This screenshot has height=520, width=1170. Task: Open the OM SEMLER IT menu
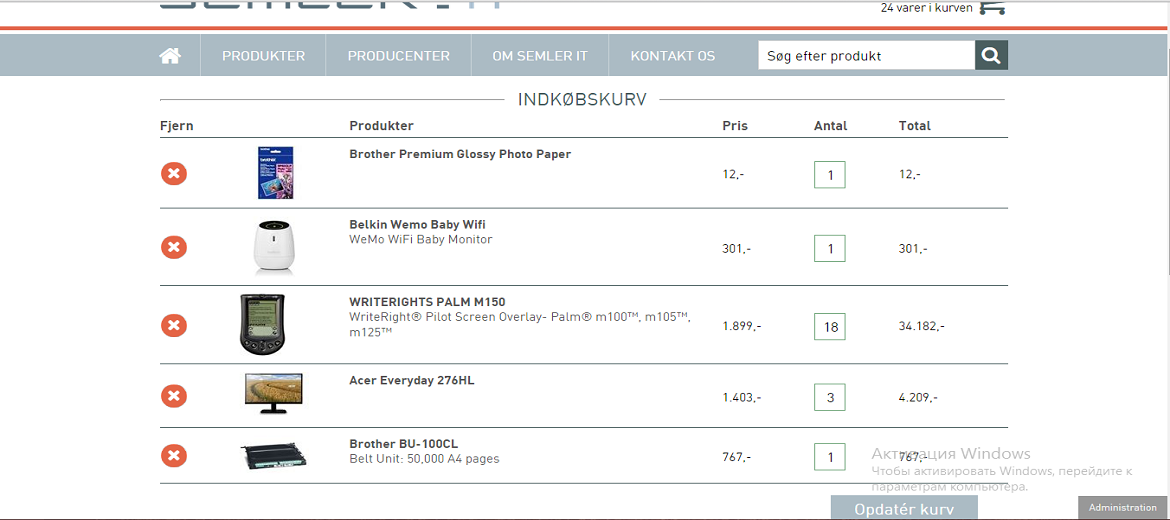[539, 56]
